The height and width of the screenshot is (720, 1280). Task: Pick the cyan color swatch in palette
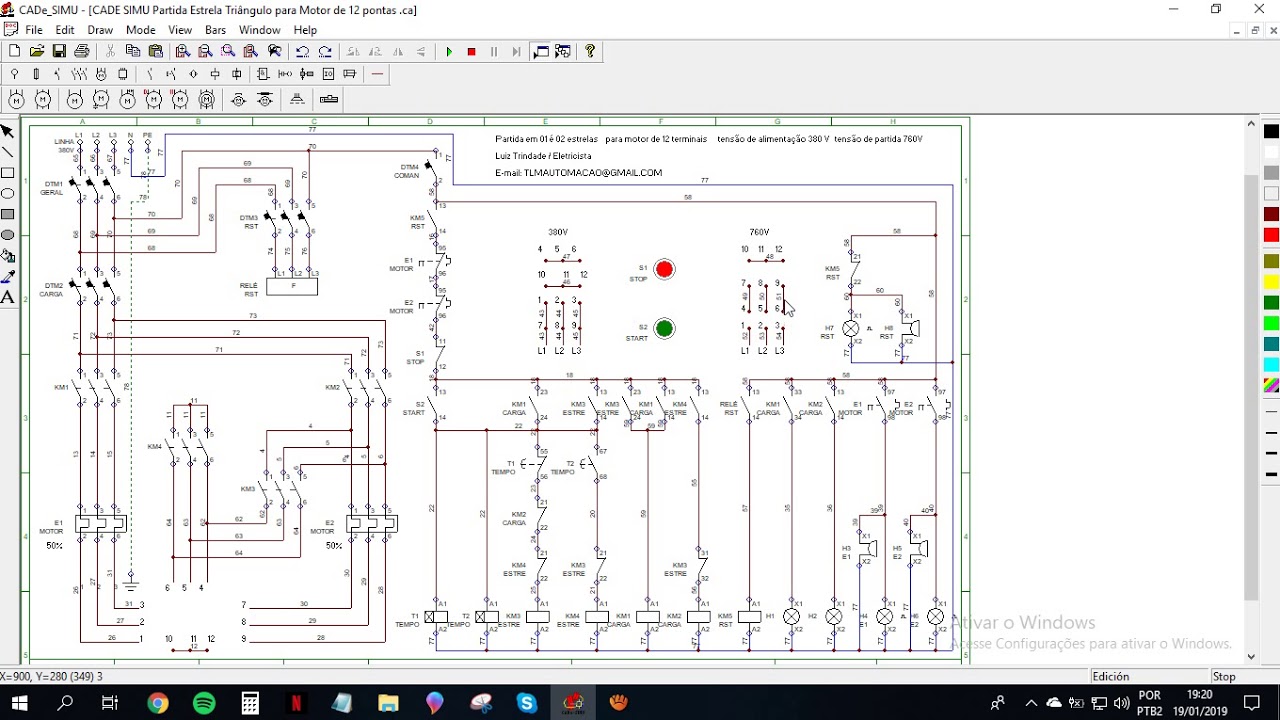click(x=1271, y=365)
